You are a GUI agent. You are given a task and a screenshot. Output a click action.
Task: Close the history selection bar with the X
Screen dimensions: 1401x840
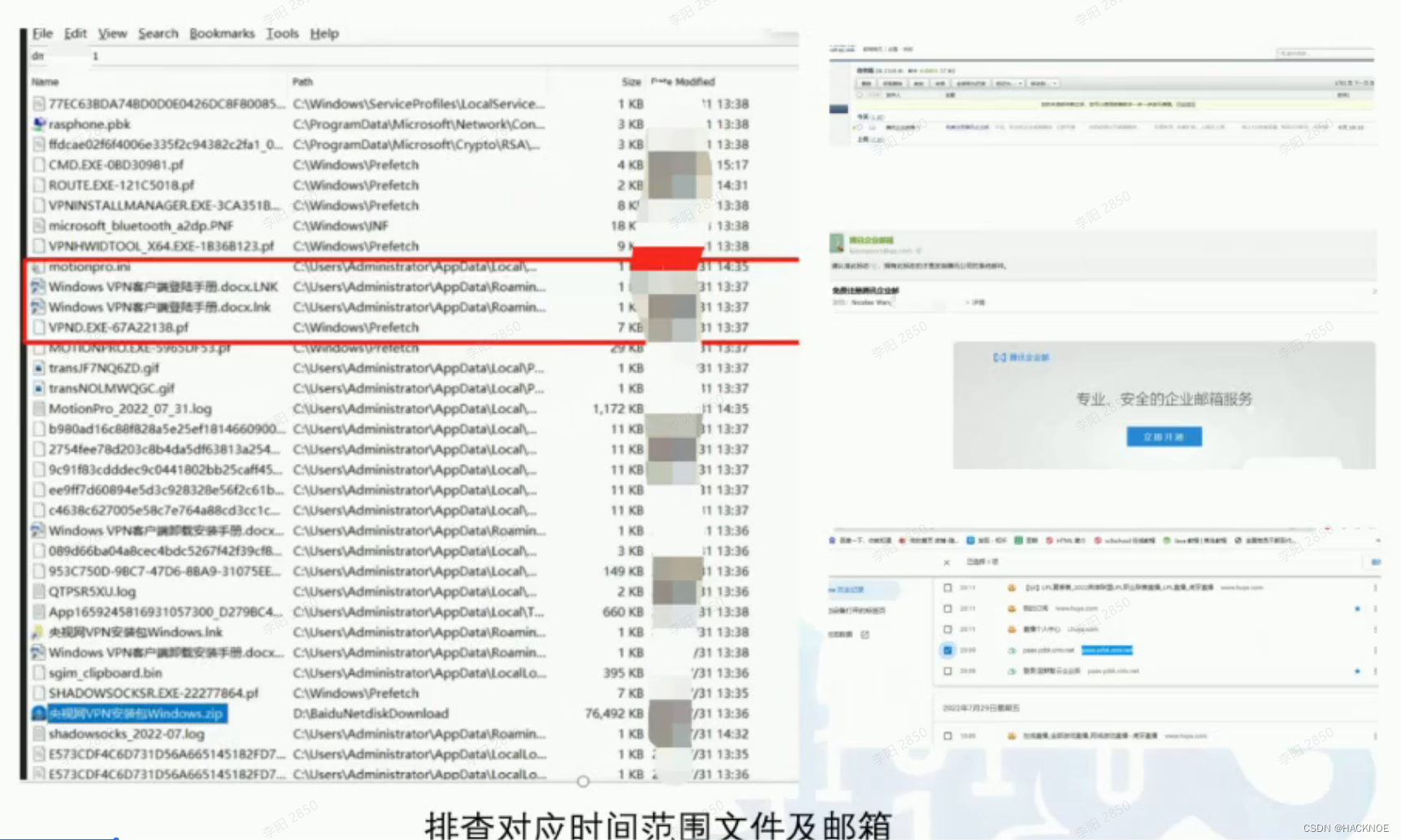coord(947,562)
